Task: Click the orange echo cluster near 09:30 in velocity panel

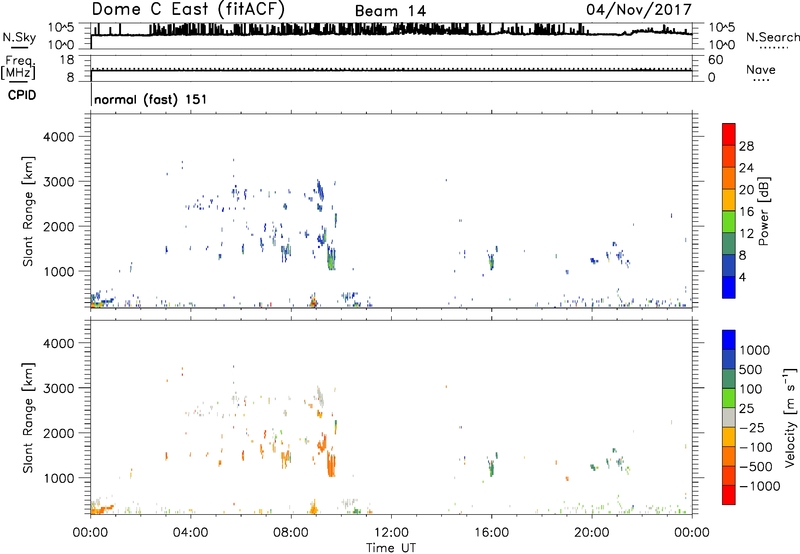Action: (332, 463)
